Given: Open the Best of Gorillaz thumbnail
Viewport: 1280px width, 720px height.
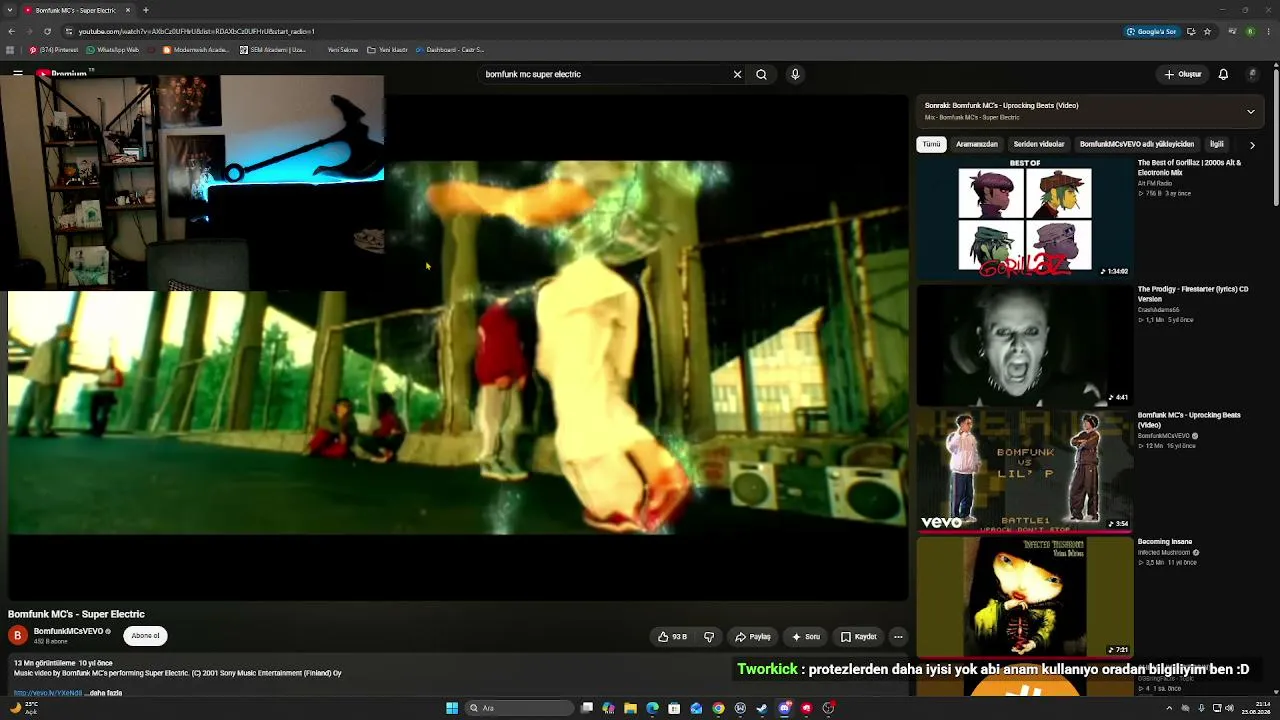Looking at the screenshot, I should point(1024,219).
